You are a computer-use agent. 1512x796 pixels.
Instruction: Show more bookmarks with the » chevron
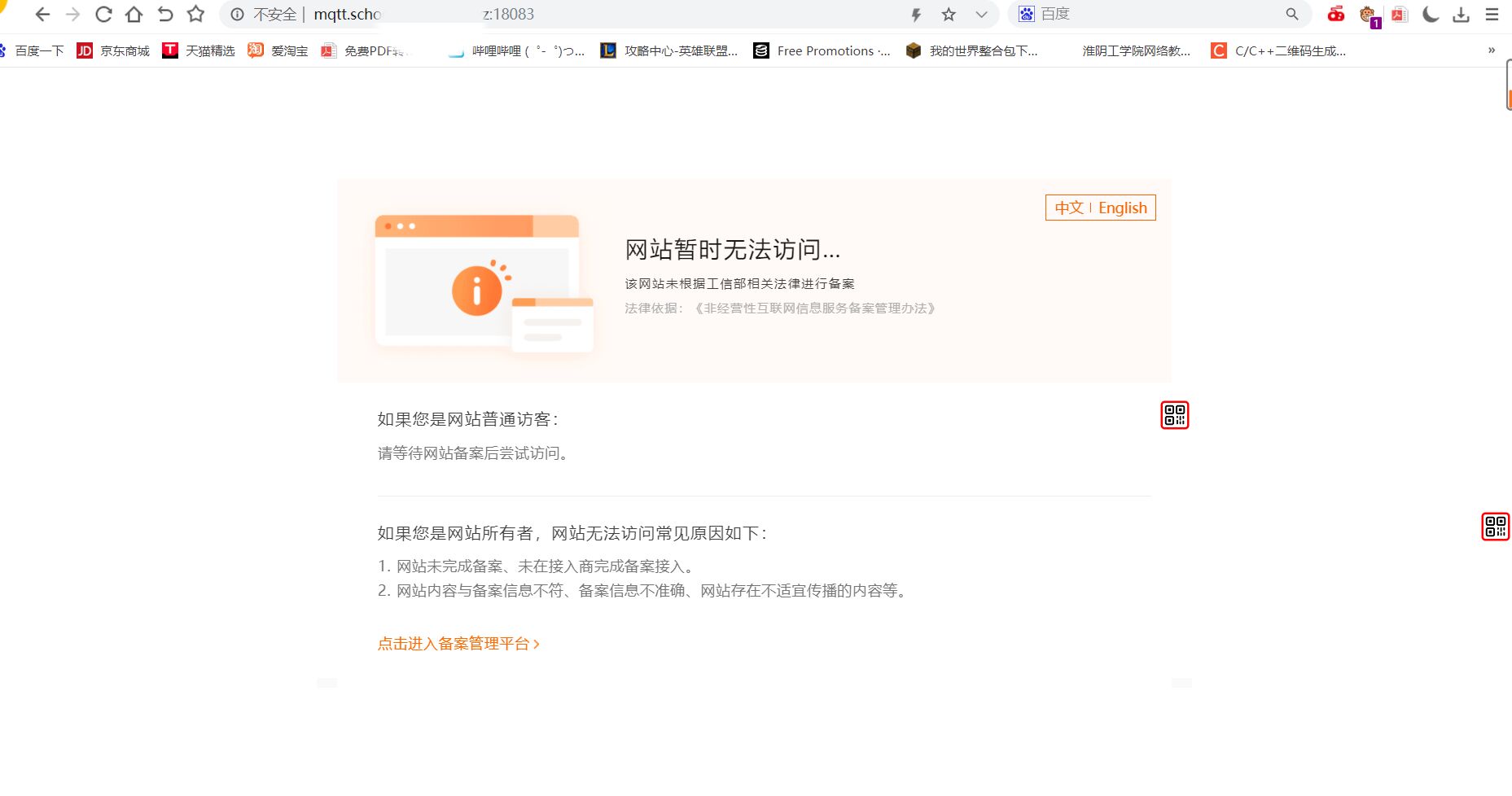[x=1492, y=50]
